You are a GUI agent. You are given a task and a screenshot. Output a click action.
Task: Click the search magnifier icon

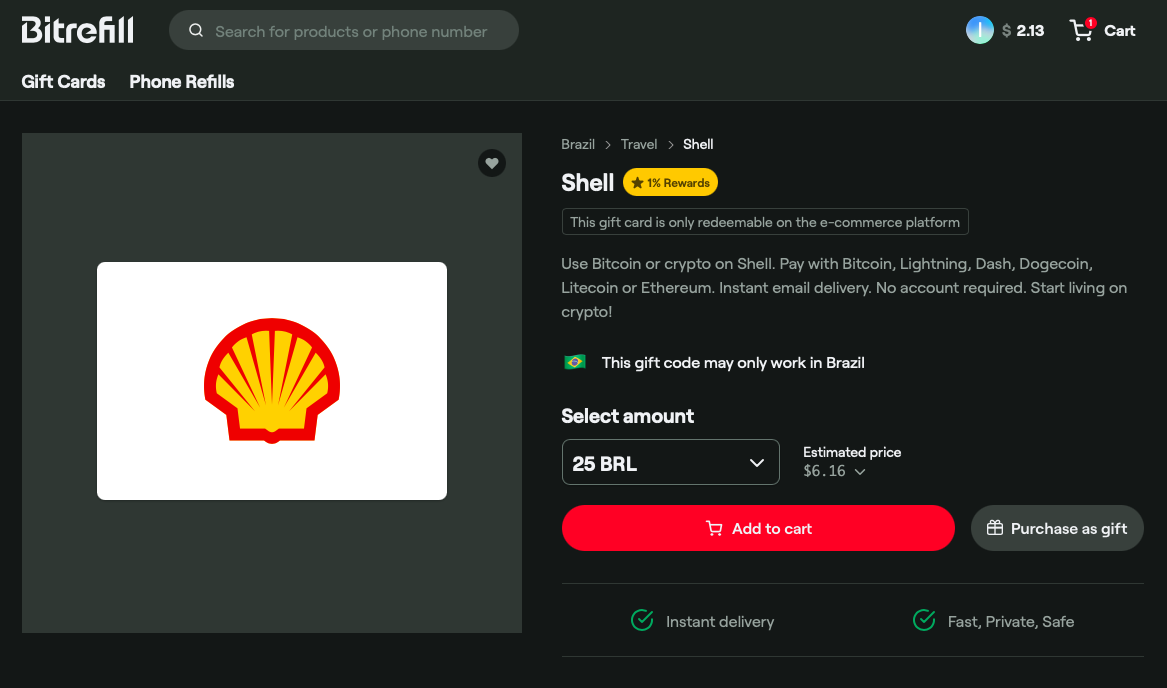tap(196, 31)
